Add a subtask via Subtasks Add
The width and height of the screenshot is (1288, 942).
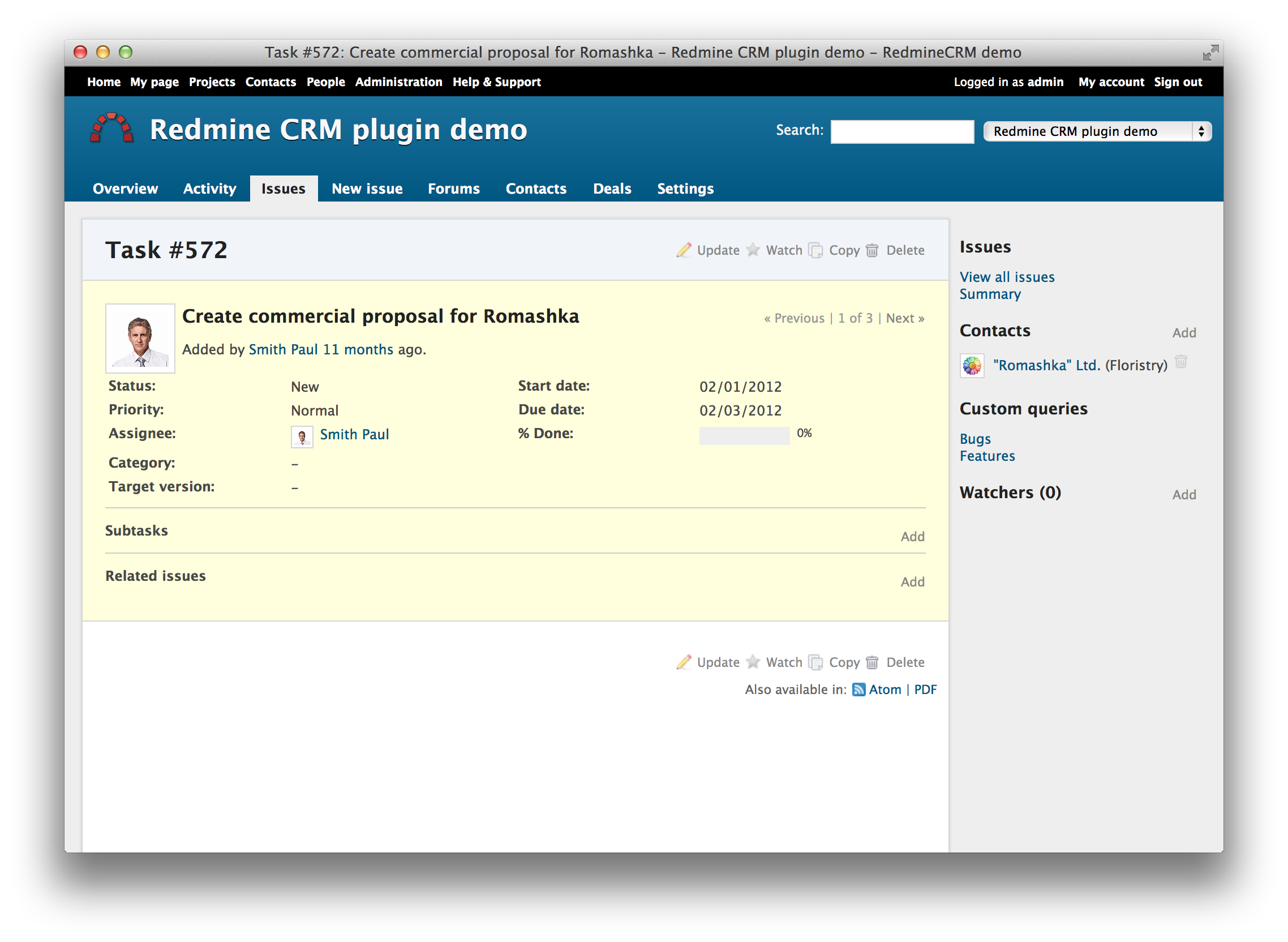pos(912,537)
